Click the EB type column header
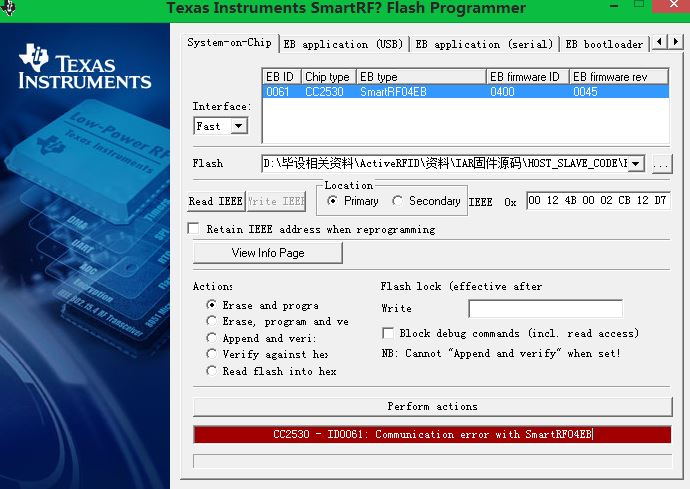 pos(421,77)
